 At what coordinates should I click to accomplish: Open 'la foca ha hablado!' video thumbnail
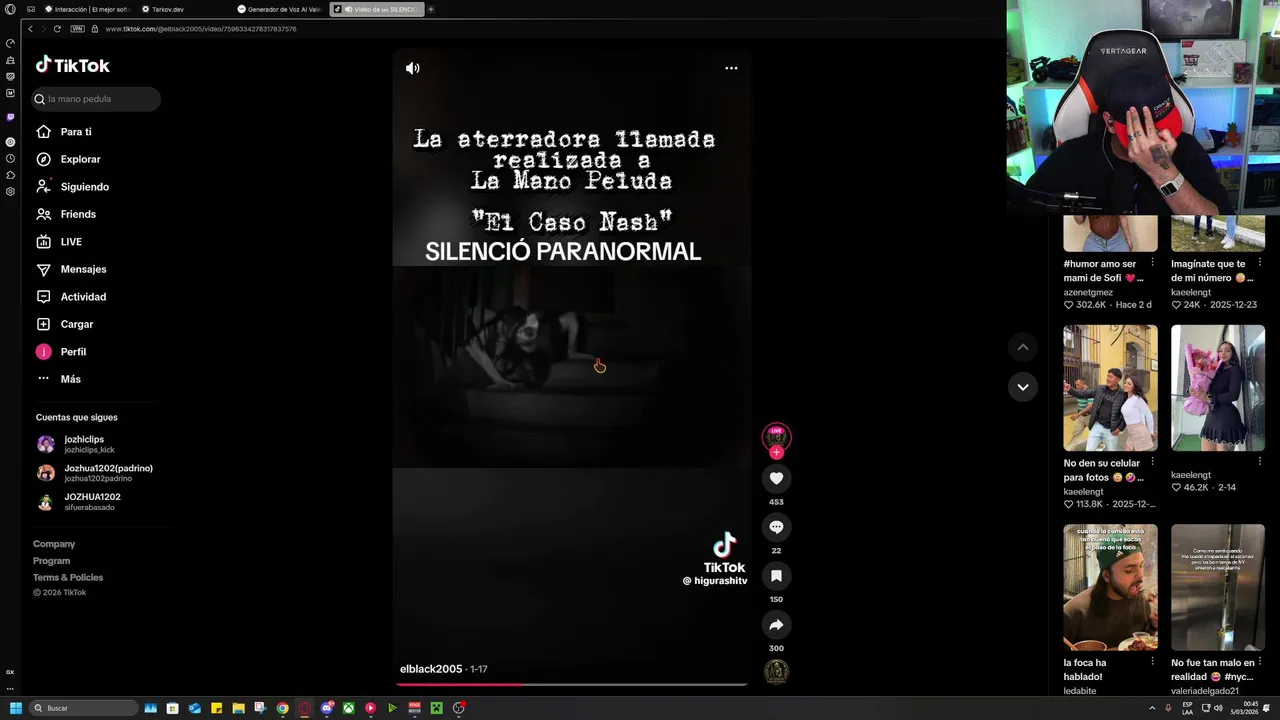coord(1110,587)
